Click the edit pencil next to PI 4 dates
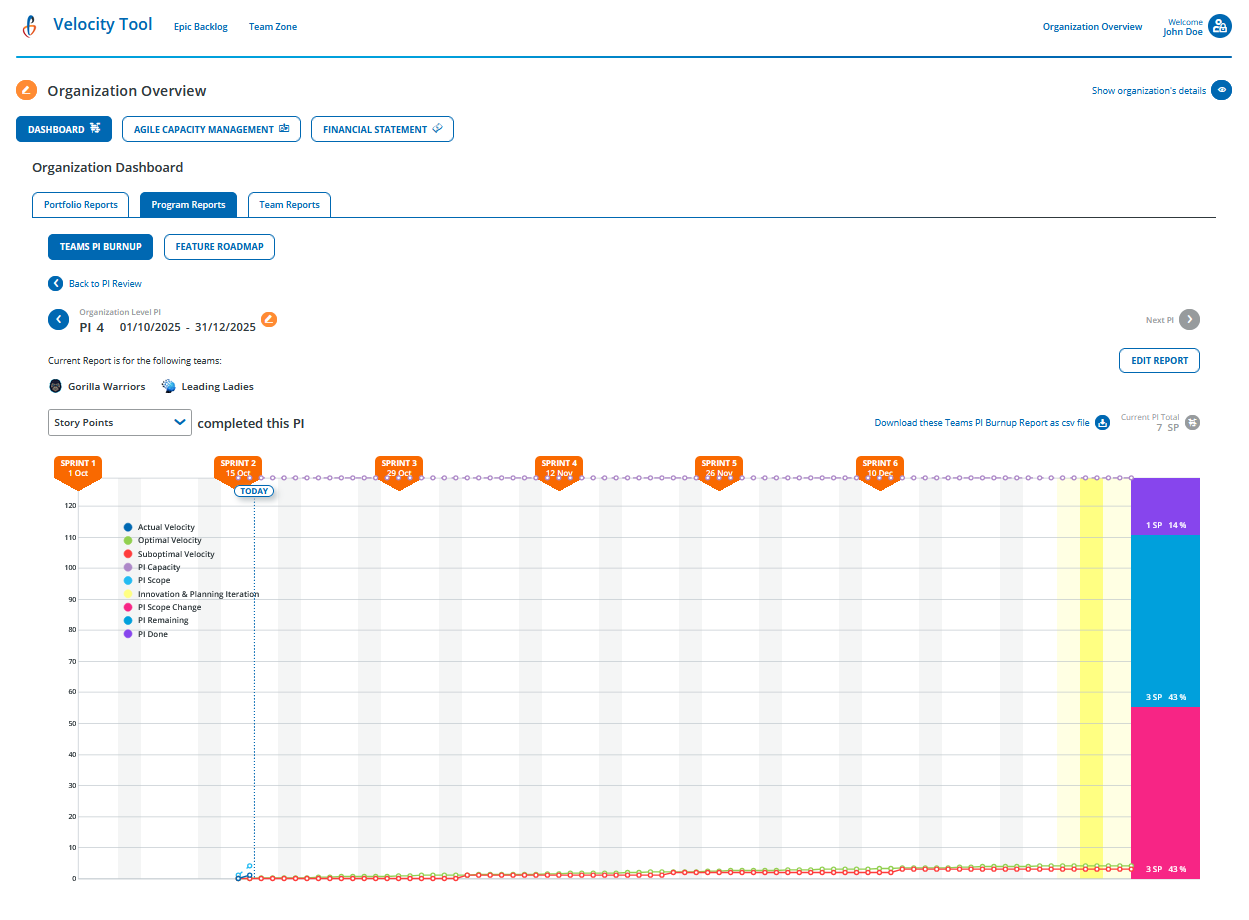 coord(268,320)
